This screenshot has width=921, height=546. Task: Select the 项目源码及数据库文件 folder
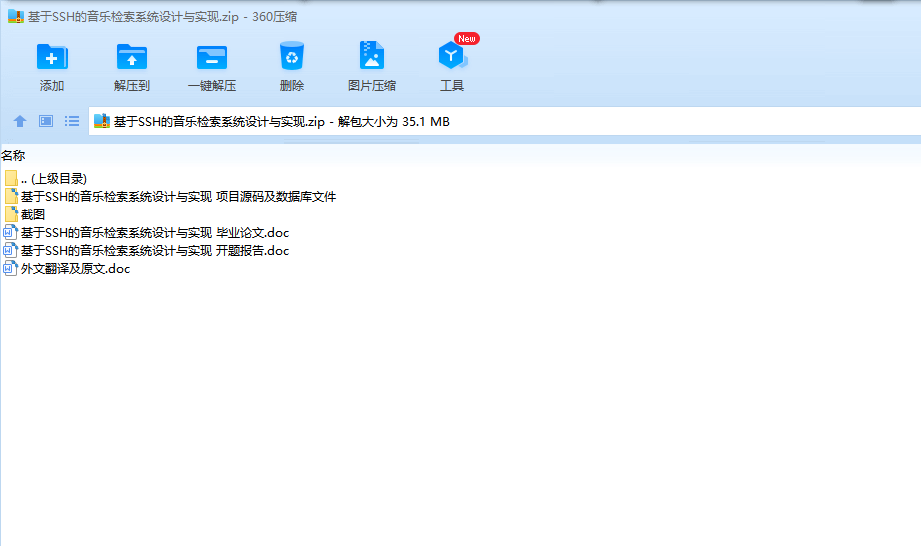(x=170, y=197)
